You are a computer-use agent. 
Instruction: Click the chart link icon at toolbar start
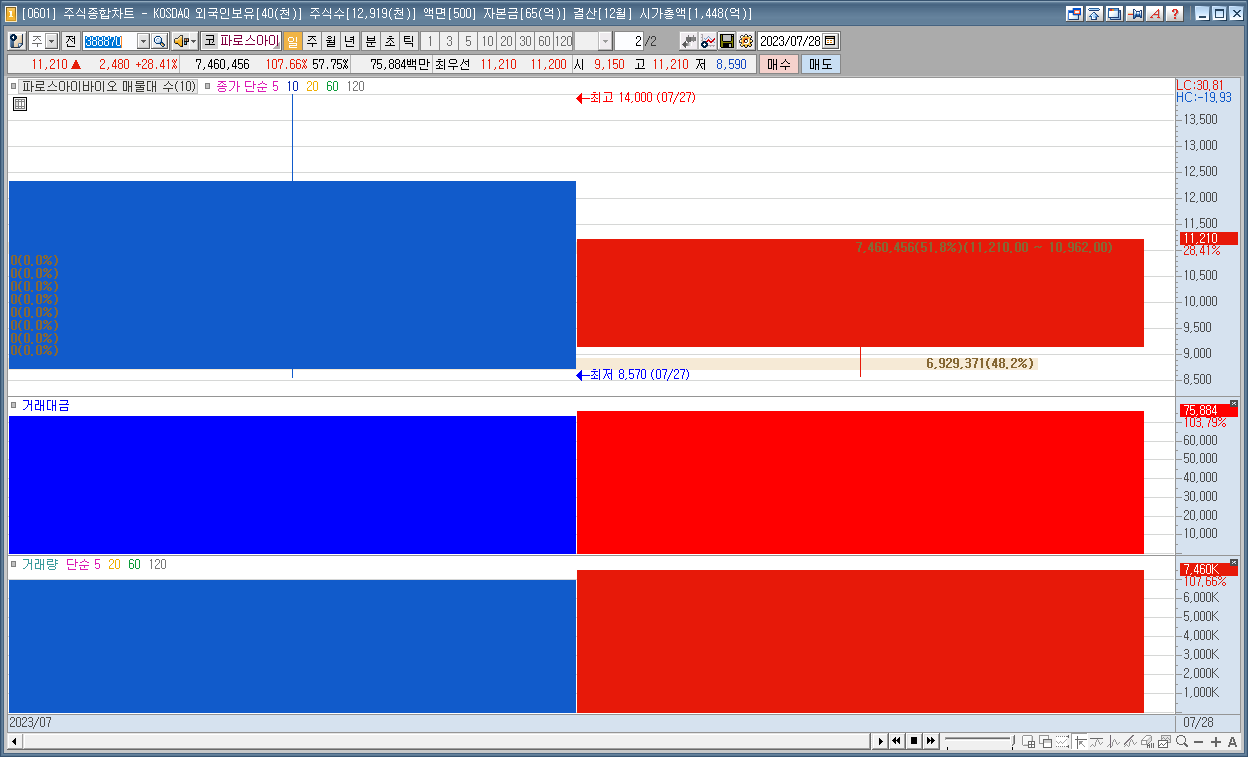17,41
